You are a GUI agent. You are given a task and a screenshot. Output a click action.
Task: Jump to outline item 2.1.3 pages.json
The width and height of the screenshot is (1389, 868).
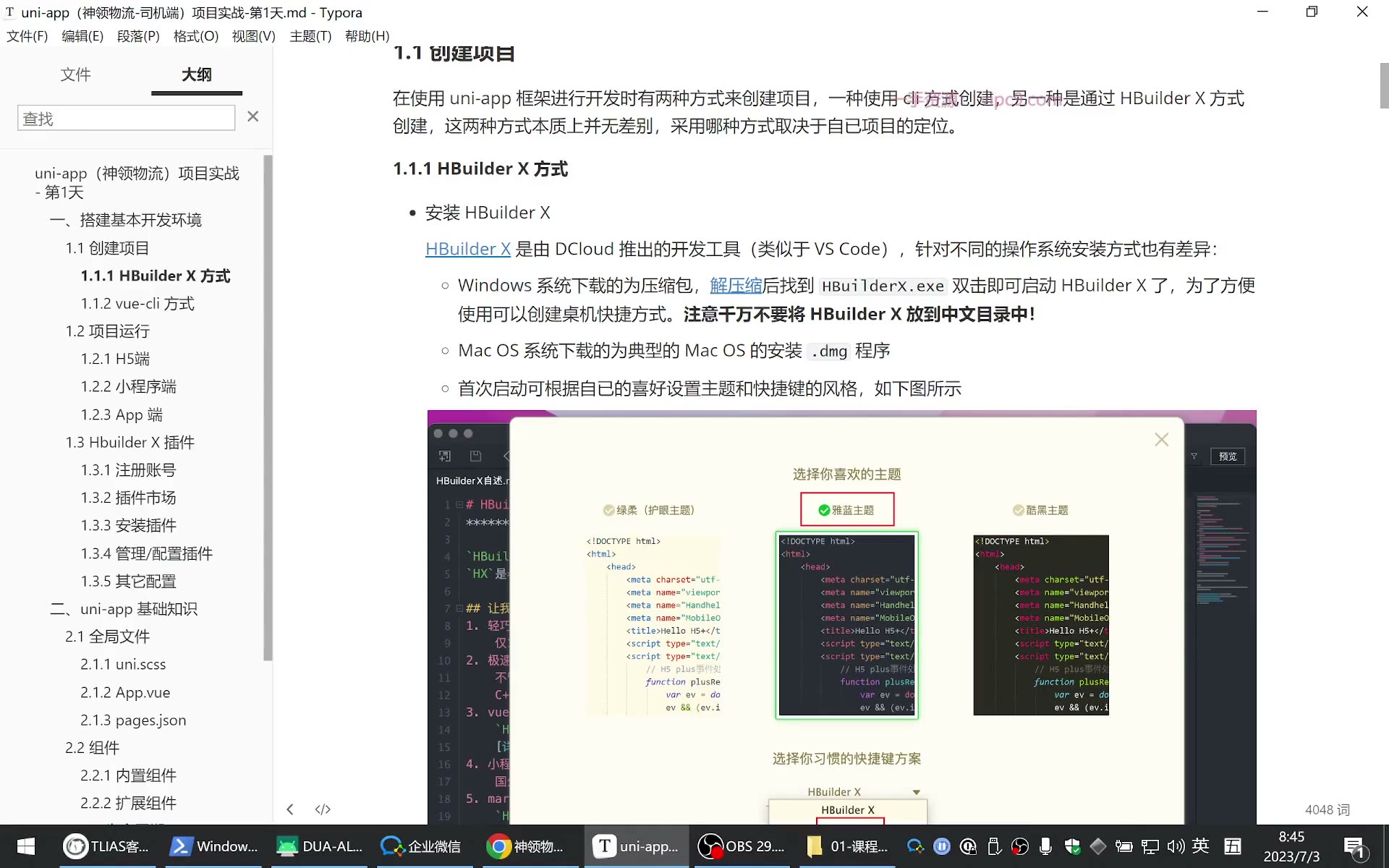[133, 720]
